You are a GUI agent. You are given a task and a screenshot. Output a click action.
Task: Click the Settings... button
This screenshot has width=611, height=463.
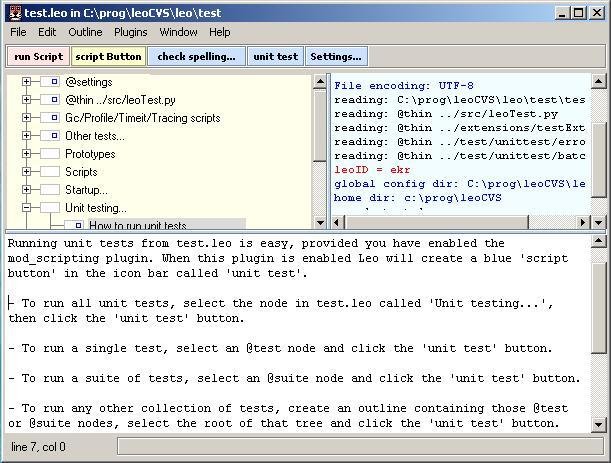[x=336, y=57]
